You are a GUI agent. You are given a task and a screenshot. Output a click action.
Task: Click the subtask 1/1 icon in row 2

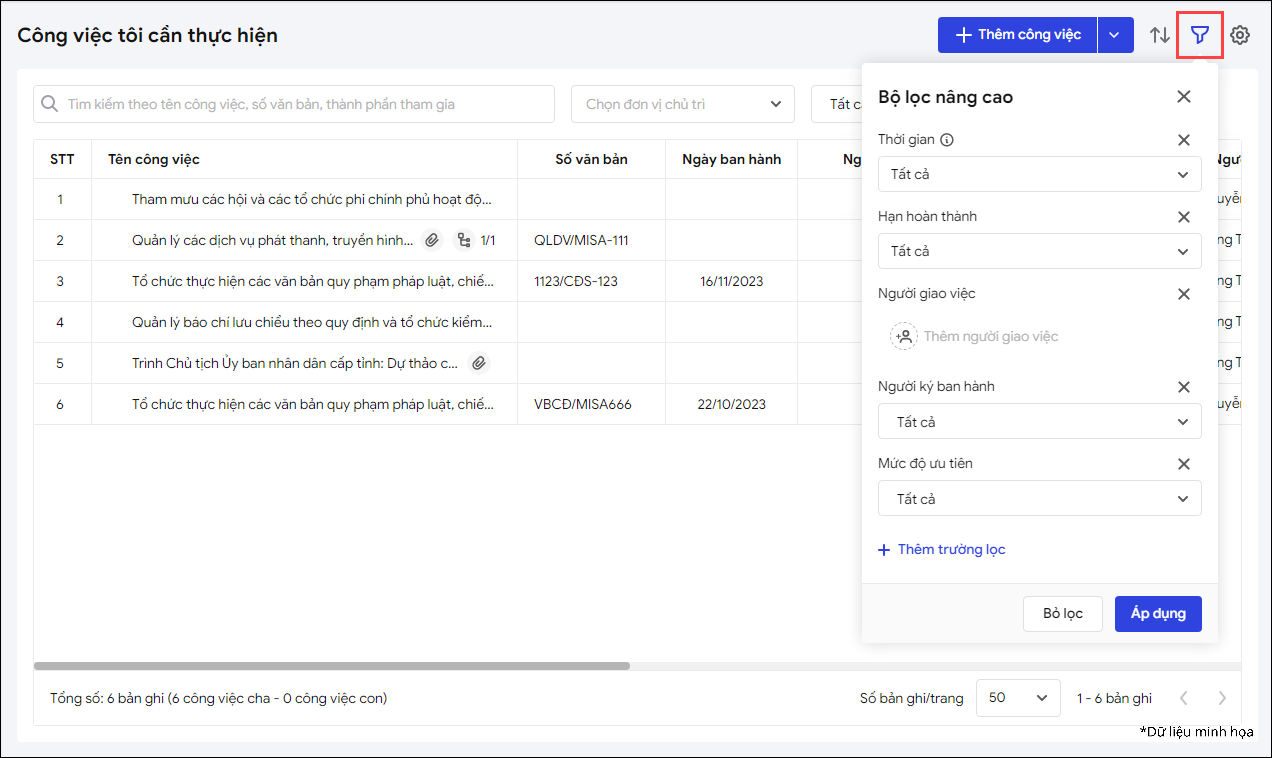click(x=463, y=240)
